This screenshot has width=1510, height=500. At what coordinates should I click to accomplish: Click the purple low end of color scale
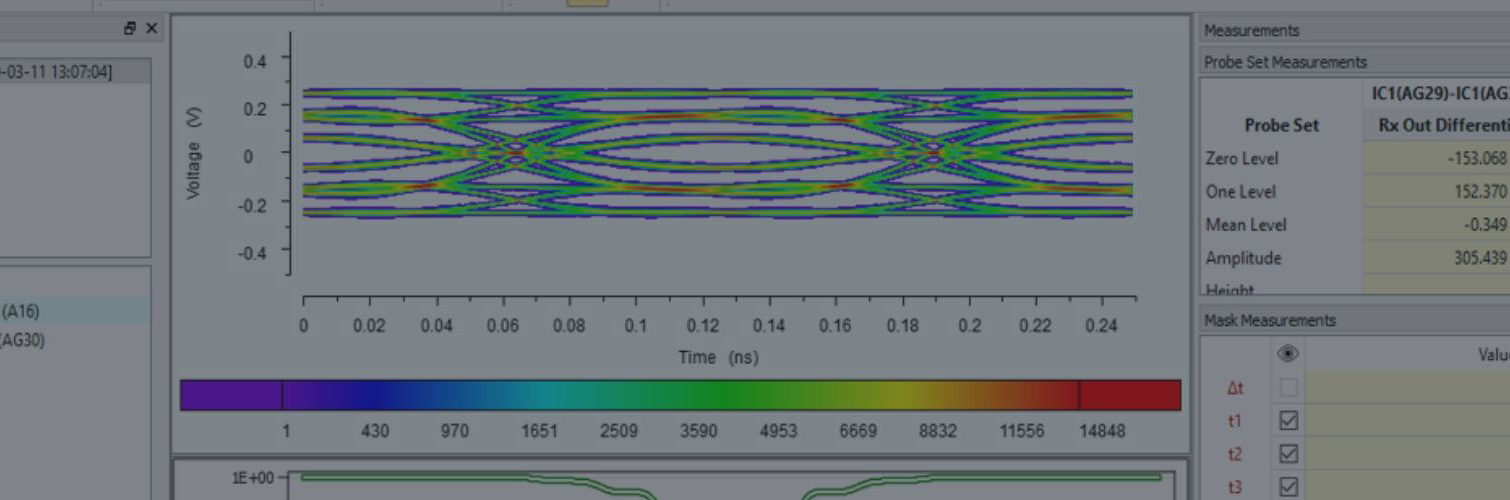click(x=230, y=395)
